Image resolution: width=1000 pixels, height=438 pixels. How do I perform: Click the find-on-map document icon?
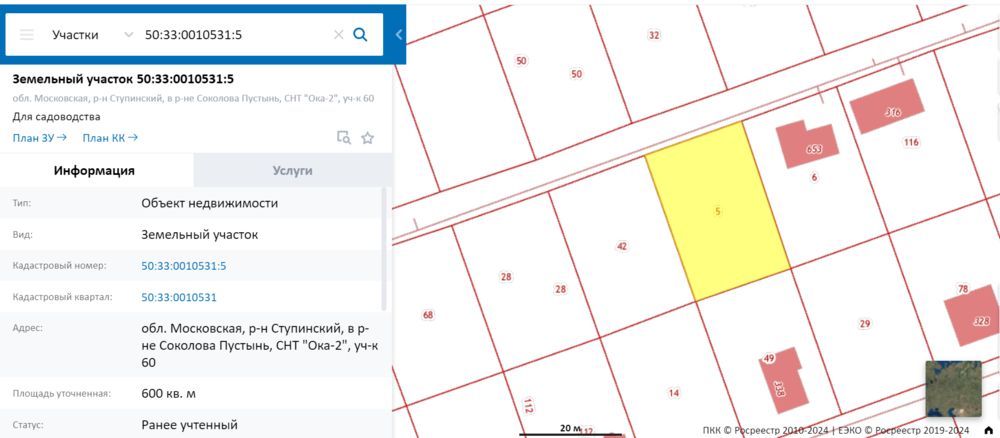coord(343,138)
